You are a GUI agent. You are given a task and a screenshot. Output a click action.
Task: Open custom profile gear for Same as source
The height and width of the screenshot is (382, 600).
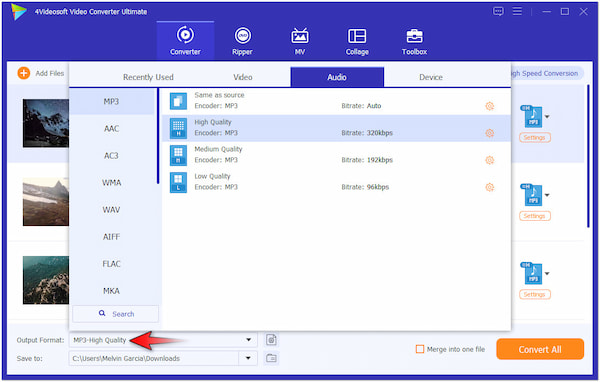(489, 106)
